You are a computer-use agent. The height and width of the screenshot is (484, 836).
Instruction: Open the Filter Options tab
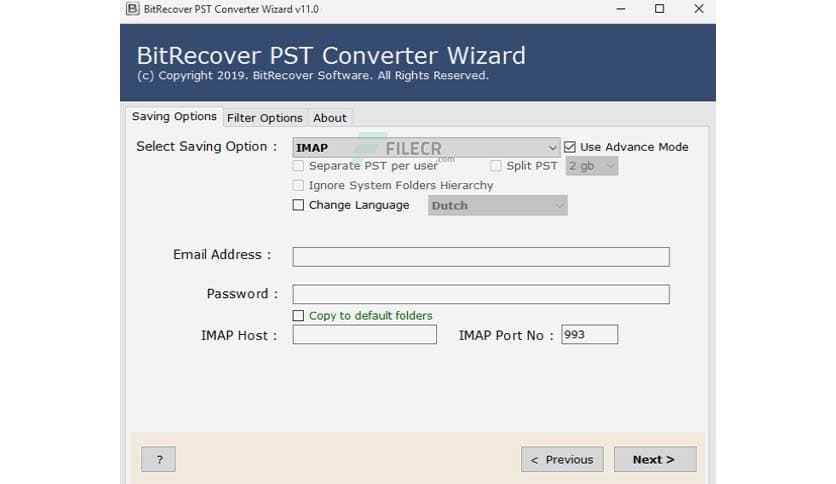264,118
